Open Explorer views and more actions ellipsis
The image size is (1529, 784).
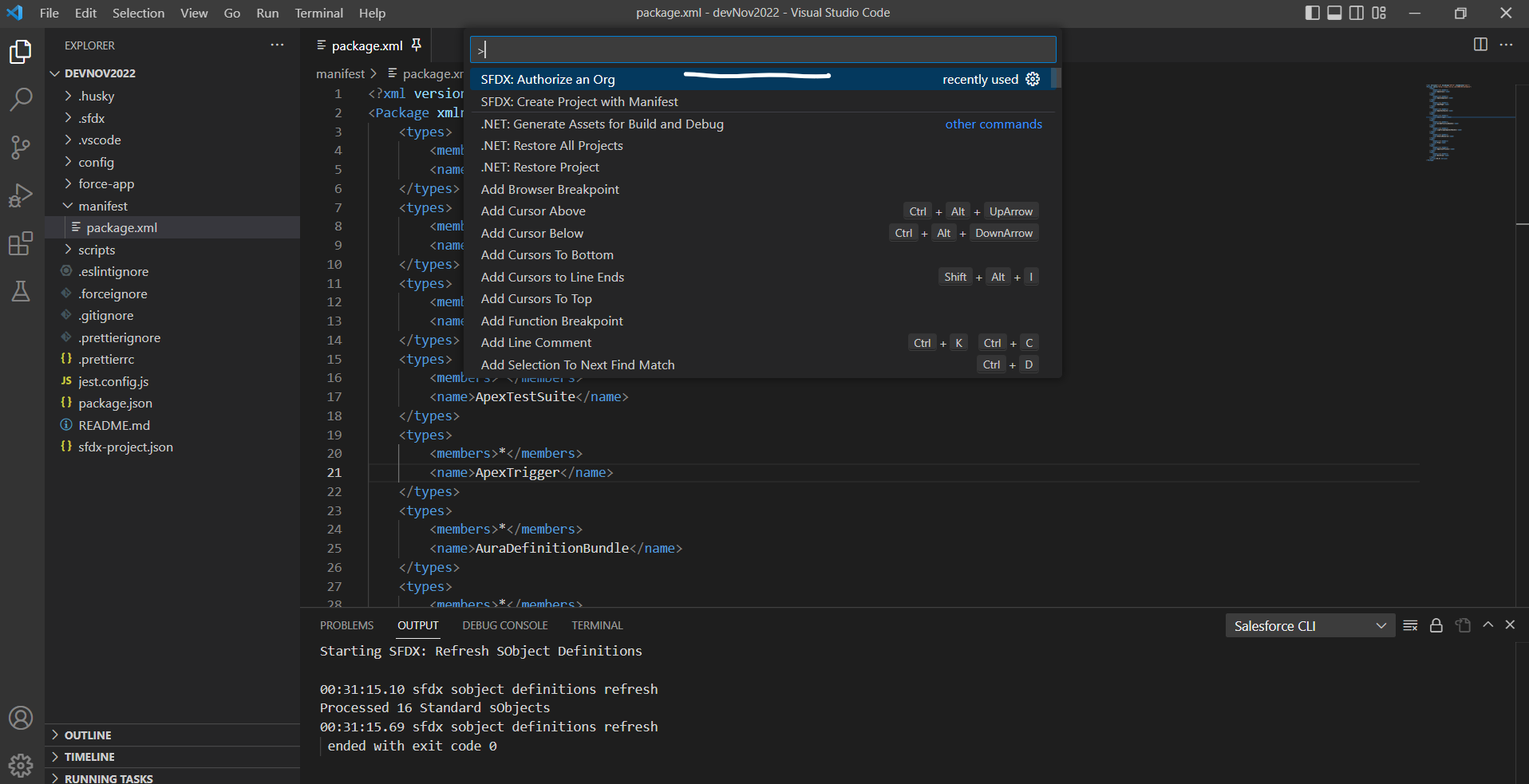point(277,45)
